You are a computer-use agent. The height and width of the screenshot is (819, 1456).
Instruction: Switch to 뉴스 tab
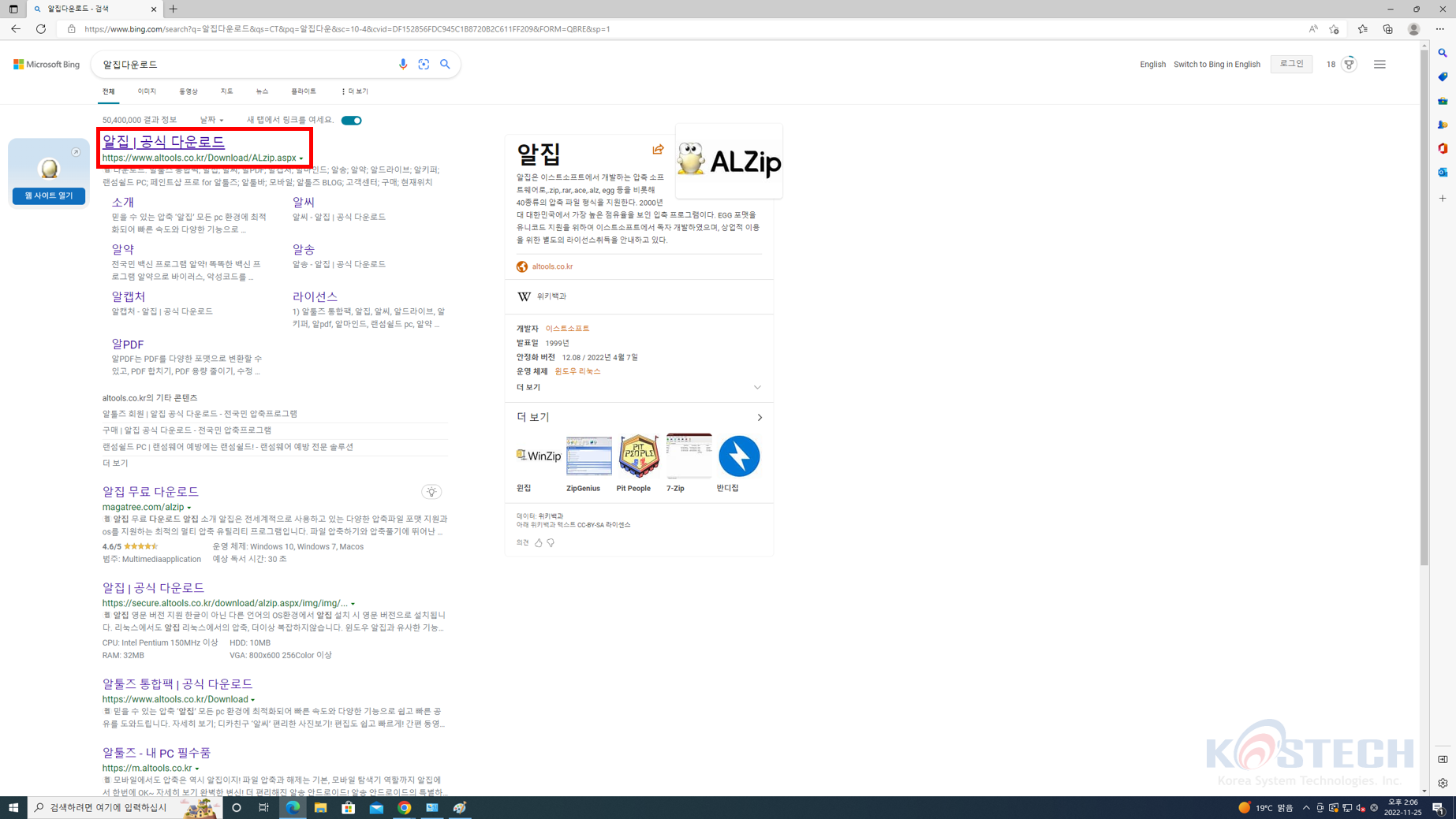click(x=262, y=91)
